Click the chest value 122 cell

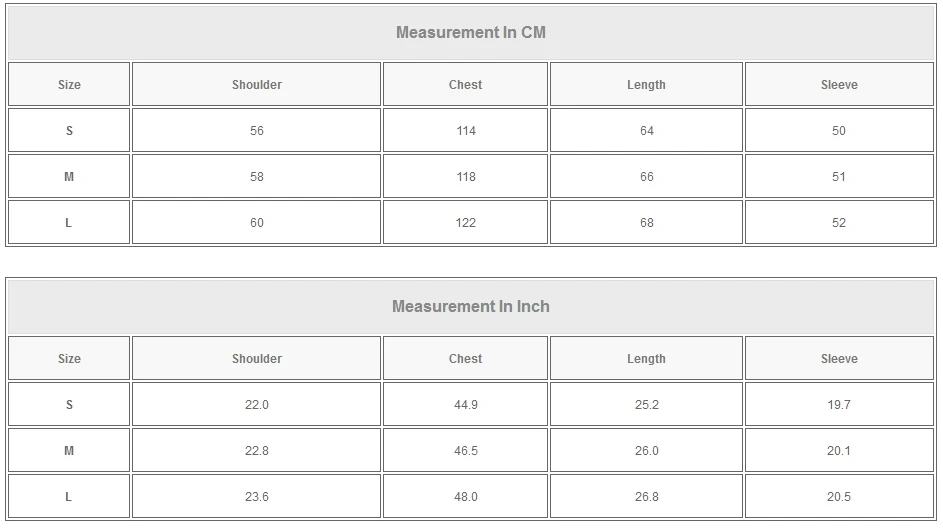click(465, 223)
